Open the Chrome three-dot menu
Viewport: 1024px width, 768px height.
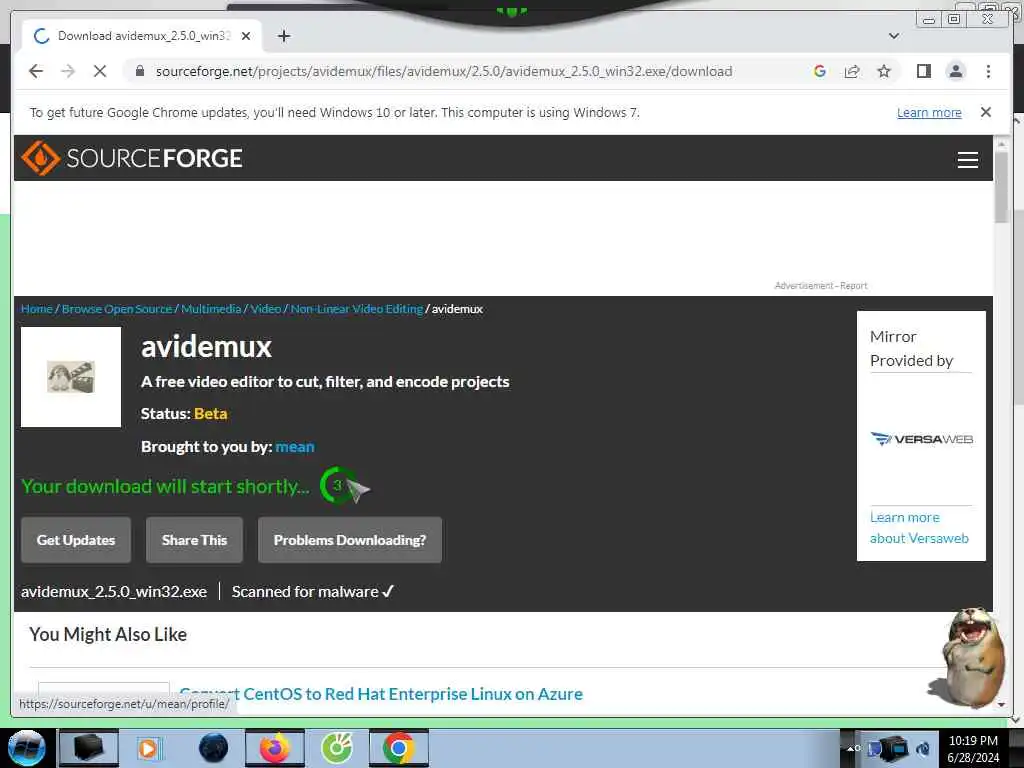(x=988, y=71)
